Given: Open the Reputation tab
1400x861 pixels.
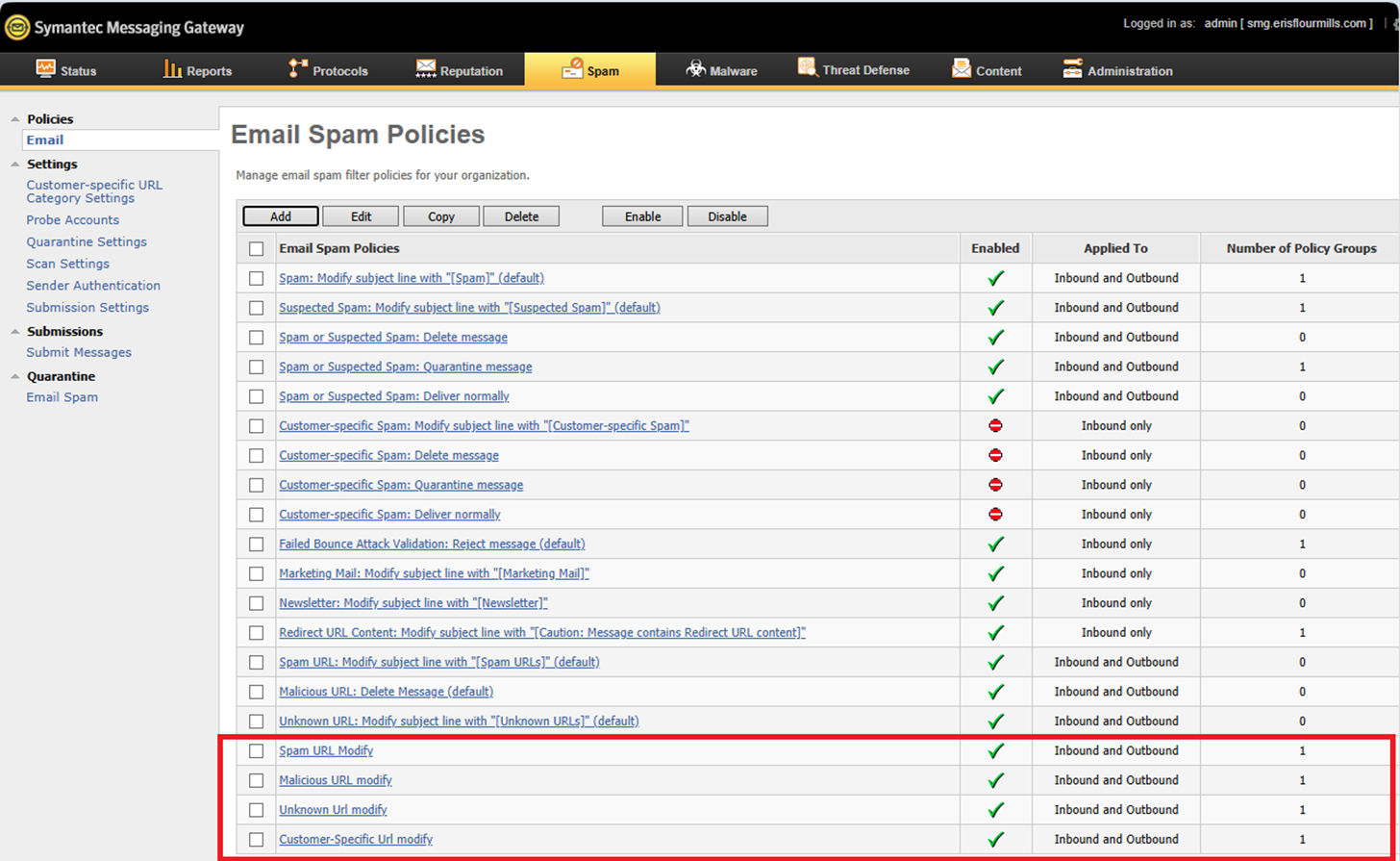Looking at the screenshot, I should (460, 69).
